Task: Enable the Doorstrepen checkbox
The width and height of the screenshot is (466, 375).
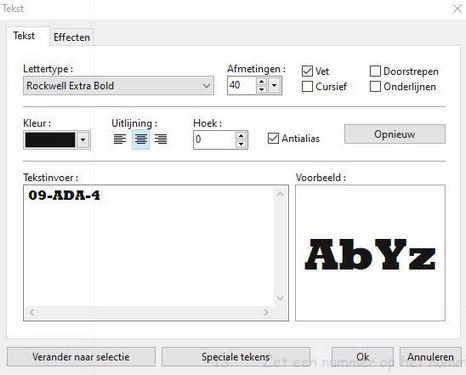Action: point(375,71)
